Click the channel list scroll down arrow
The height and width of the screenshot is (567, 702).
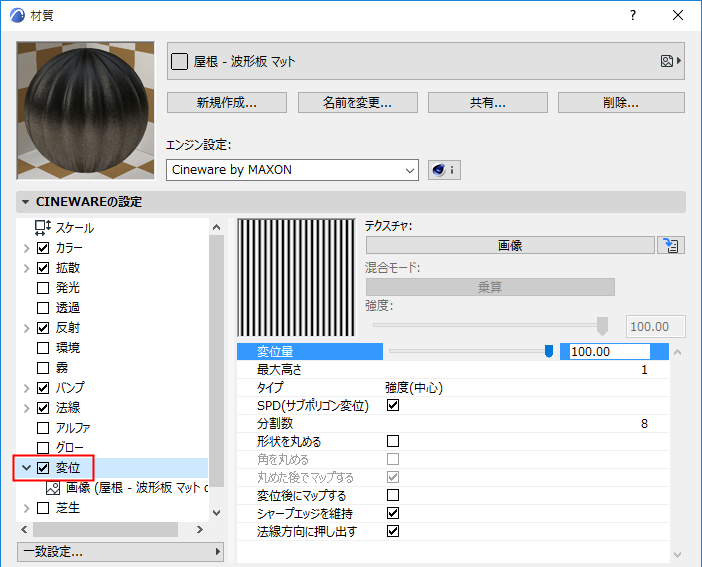tap(217, 513)
